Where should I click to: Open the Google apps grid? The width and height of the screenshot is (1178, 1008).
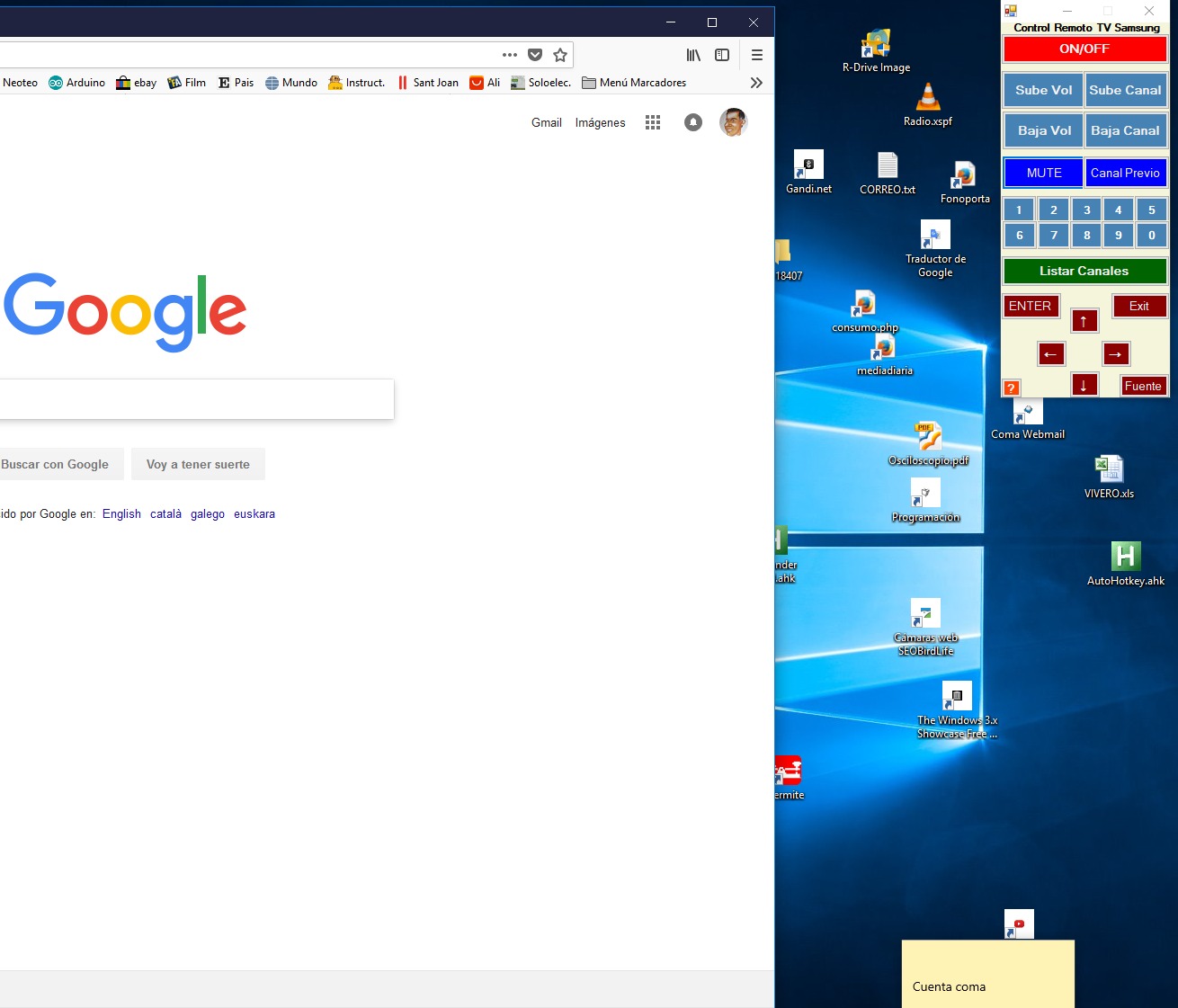click(x=653, y=122)
